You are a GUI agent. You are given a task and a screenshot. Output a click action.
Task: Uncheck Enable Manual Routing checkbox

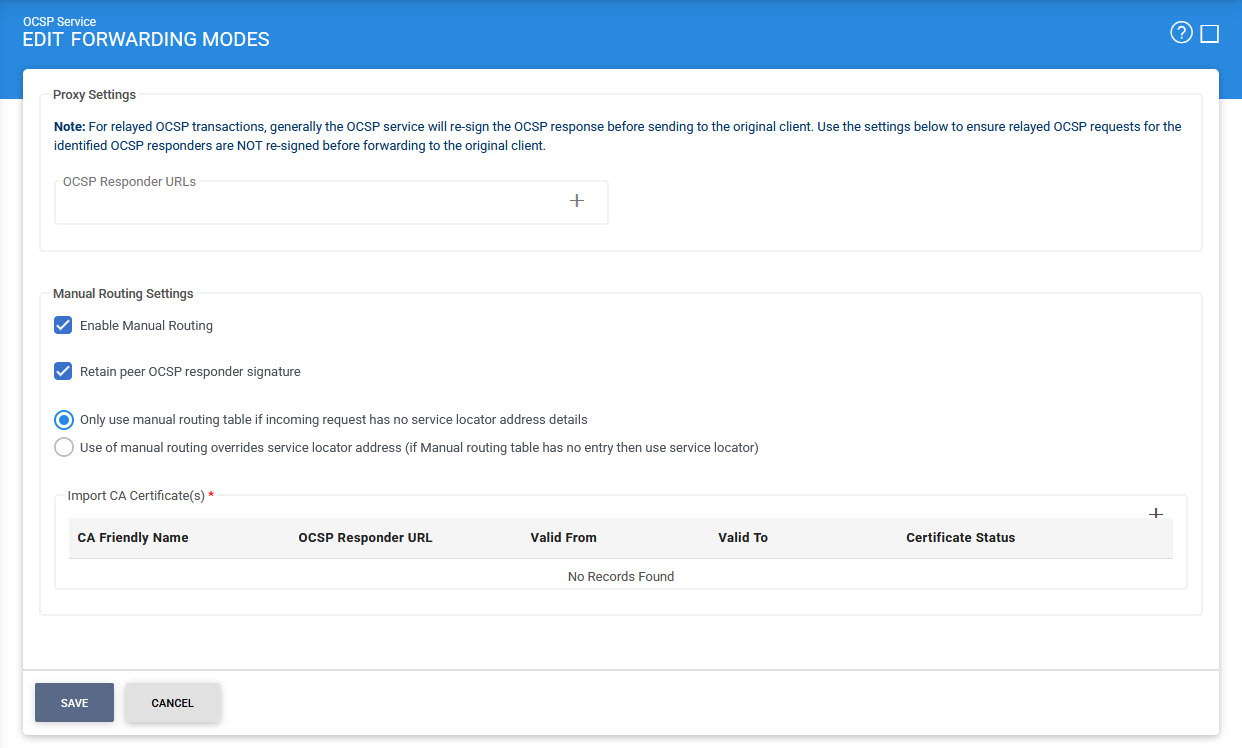coord(64,326)
